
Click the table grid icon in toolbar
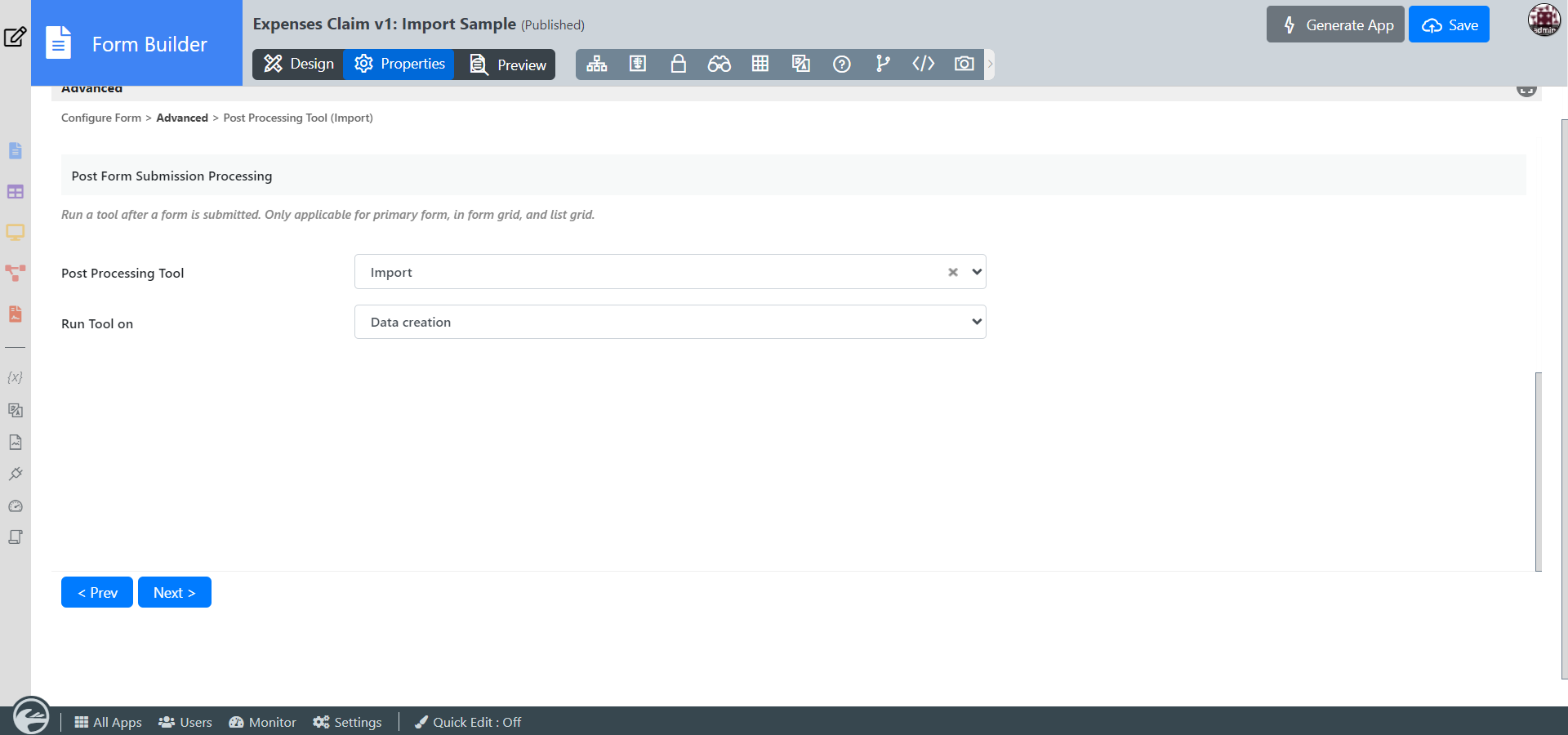coord(759,64)
